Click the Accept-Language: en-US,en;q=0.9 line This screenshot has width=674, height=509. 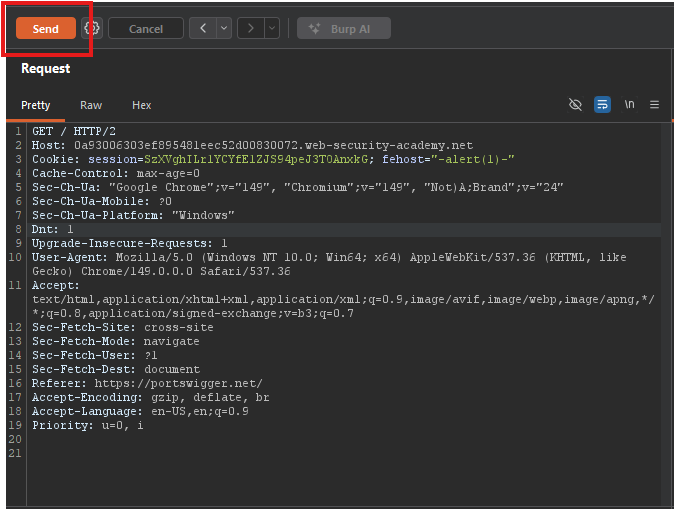coord(140,411)
